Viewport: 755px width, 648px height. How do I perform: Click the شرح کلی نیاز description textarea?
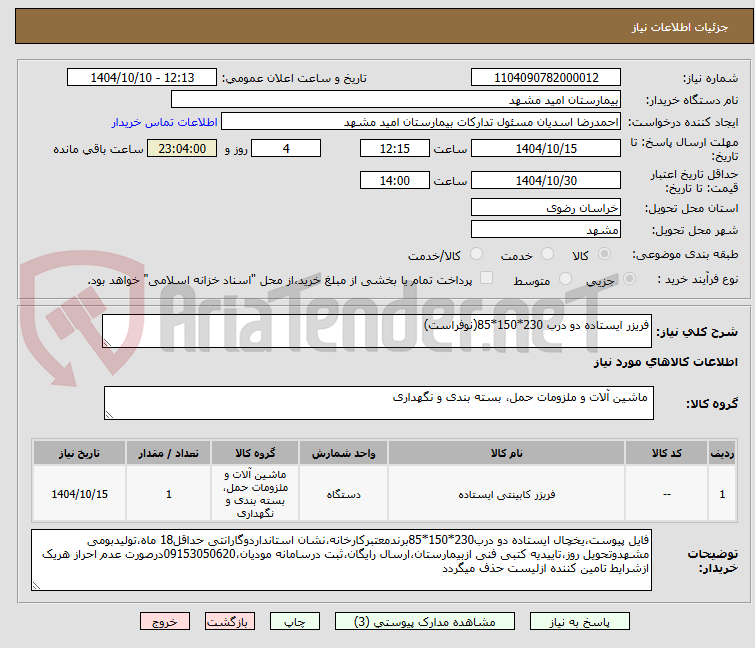[x=377, y=331]
